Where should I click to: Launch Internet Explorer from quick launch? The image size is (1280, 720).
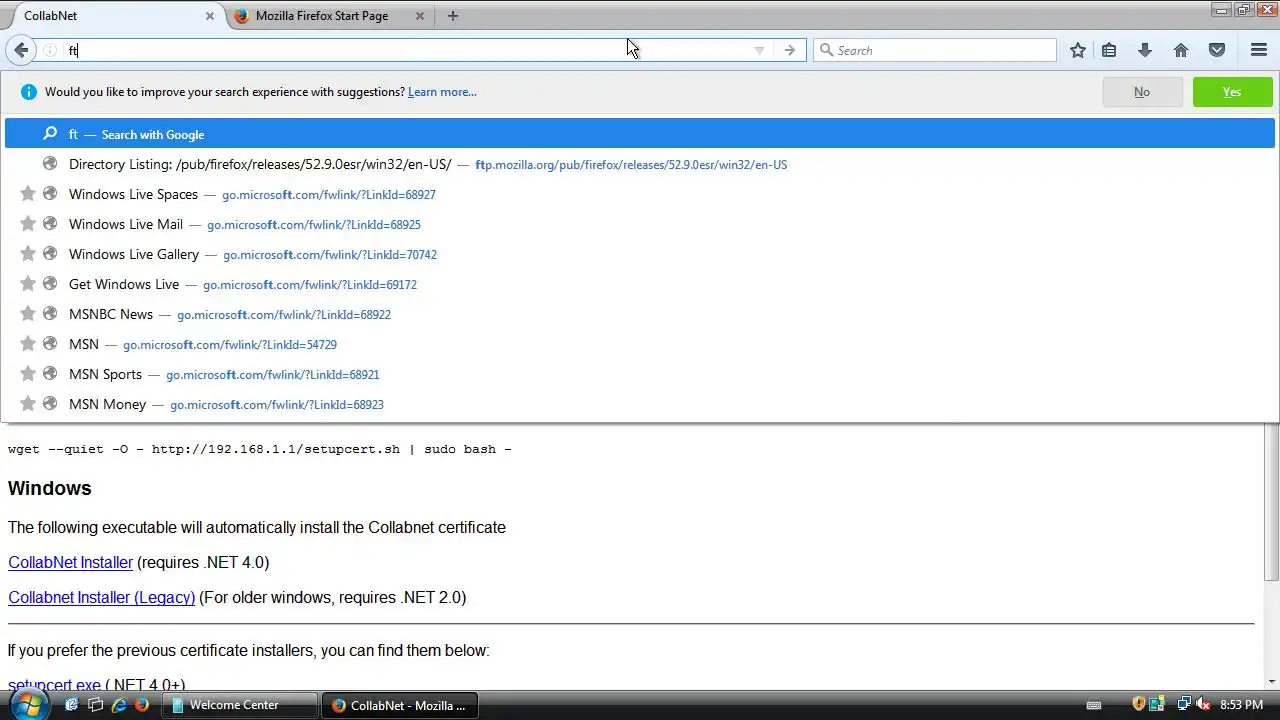tap(119, 705)
